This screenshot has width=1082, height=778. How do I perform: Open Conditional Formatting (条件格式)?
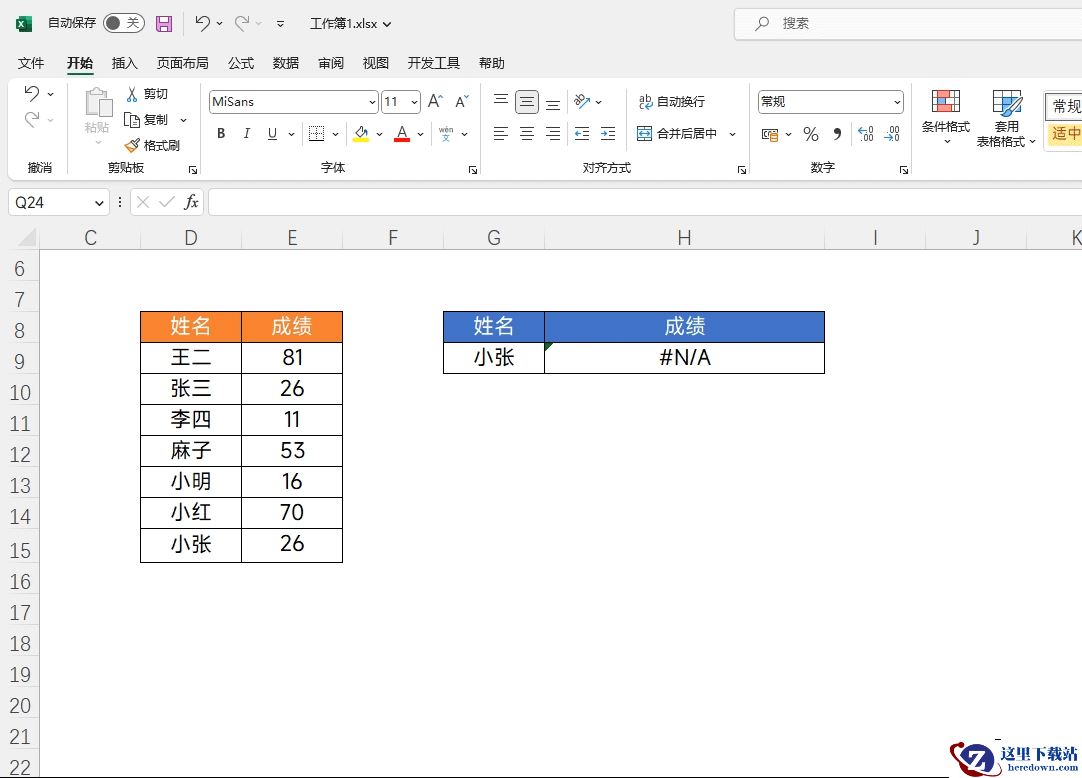(945, 116)
